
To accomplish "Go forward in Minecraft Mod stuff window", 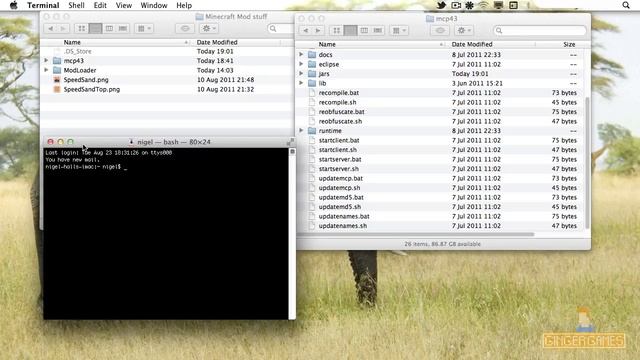I will [x=63, y=28].
